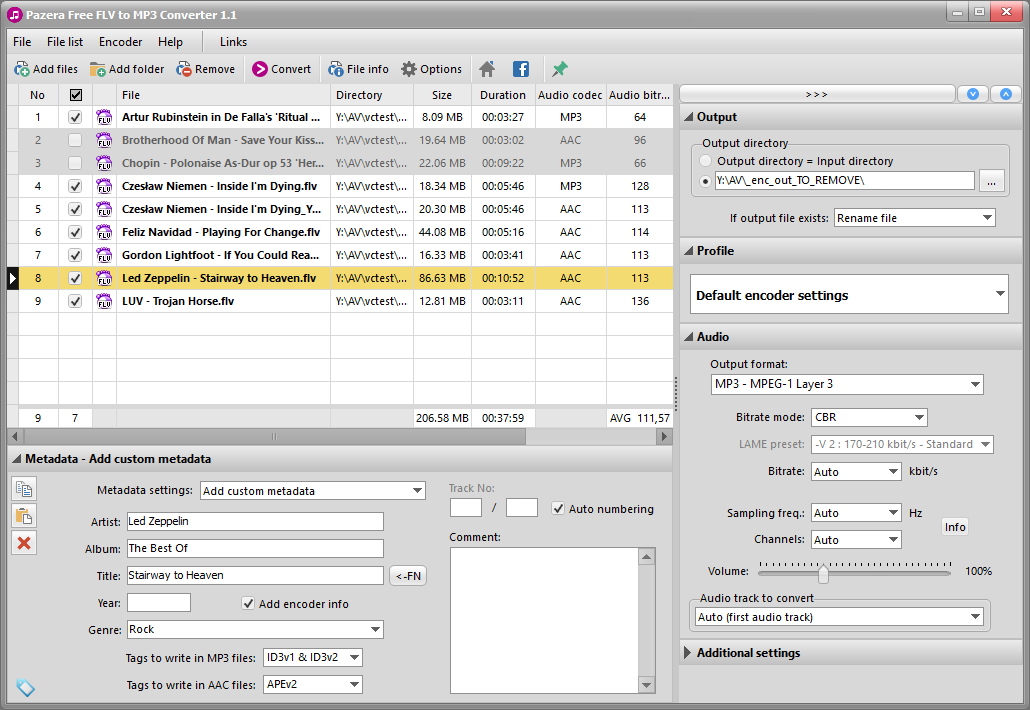The image size is (1030, 710).
Task: Open the File menu
Action: 22,42
